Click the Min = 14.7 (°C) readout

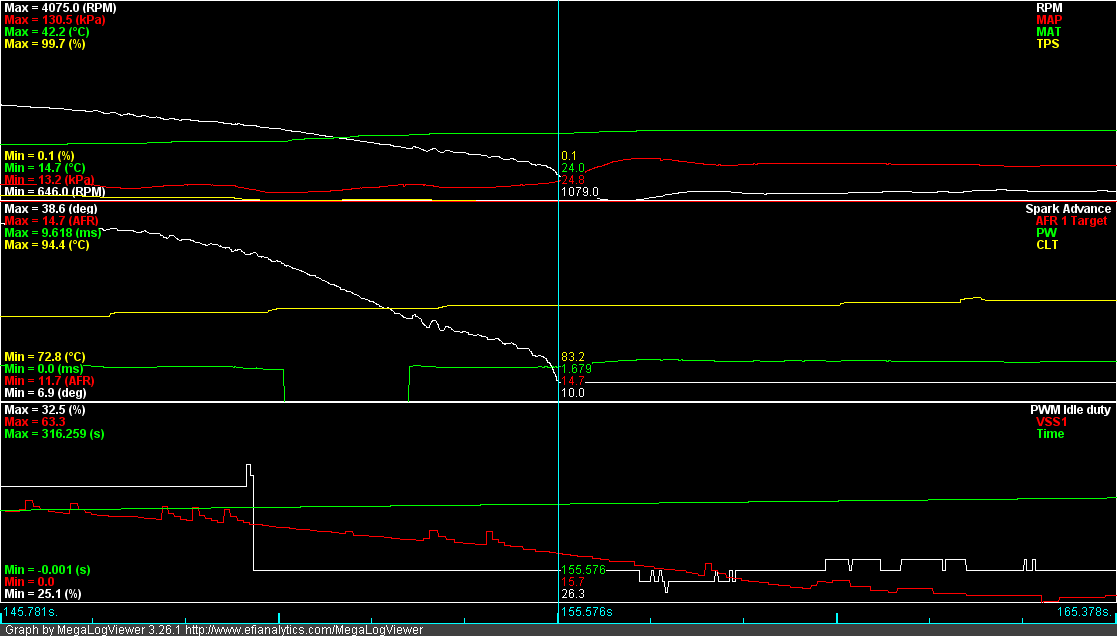45,168
